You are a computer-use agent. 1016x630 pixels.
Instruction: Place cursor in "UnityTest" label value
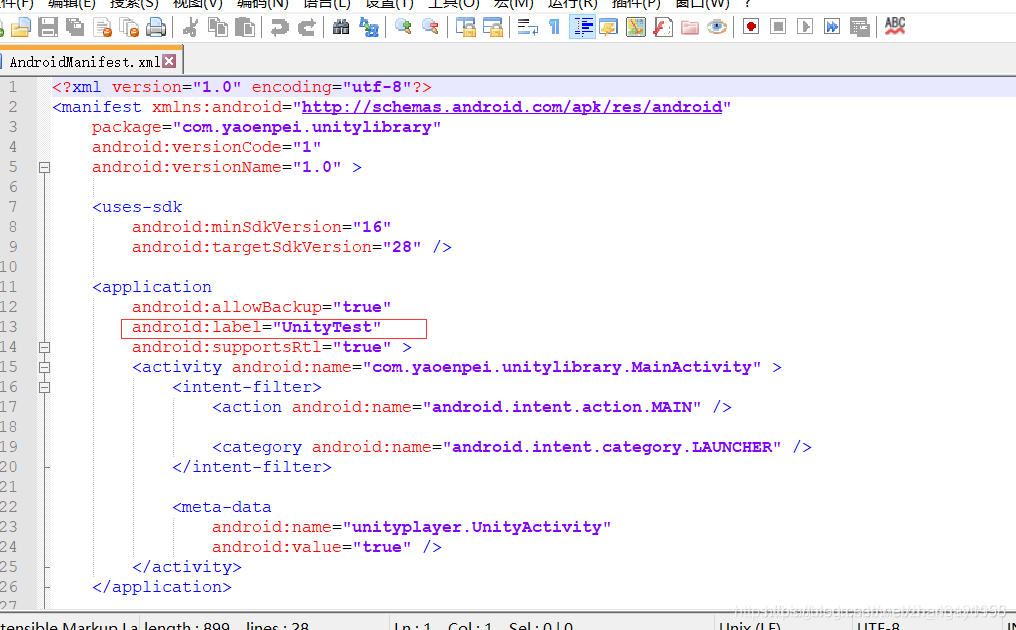327,327
